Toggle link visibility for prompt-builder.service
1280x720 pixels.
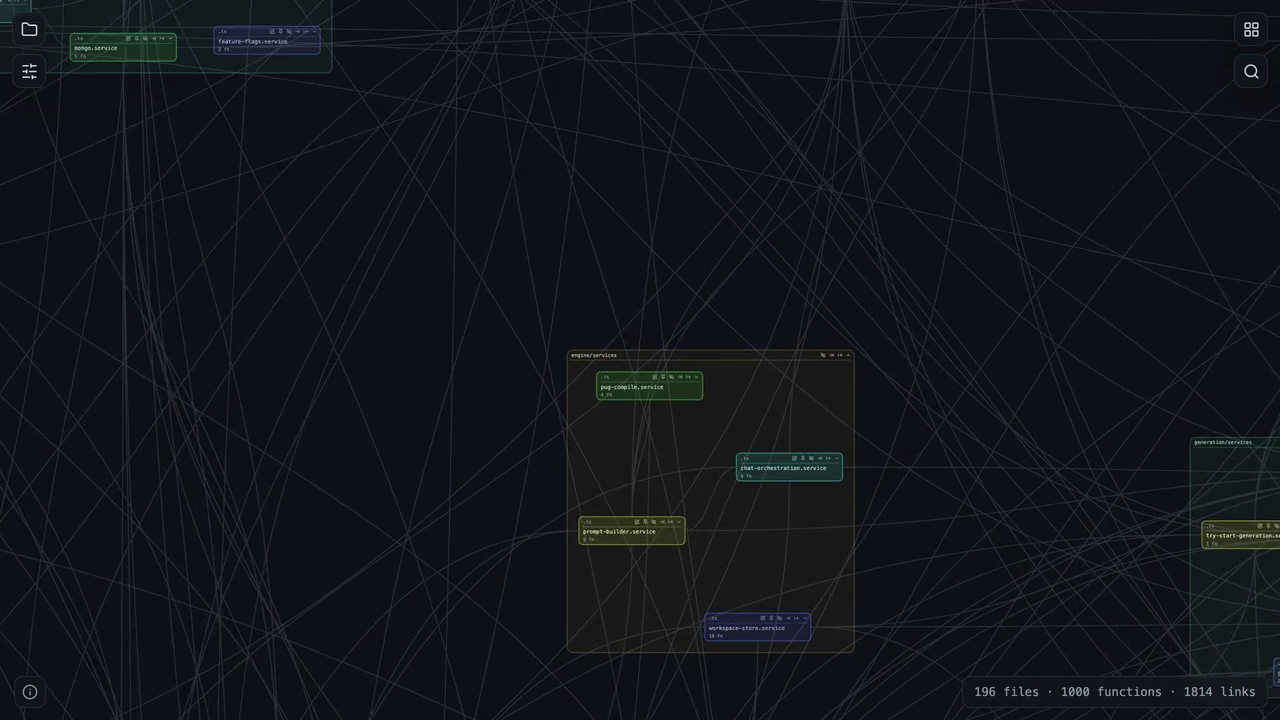point(654,522)
